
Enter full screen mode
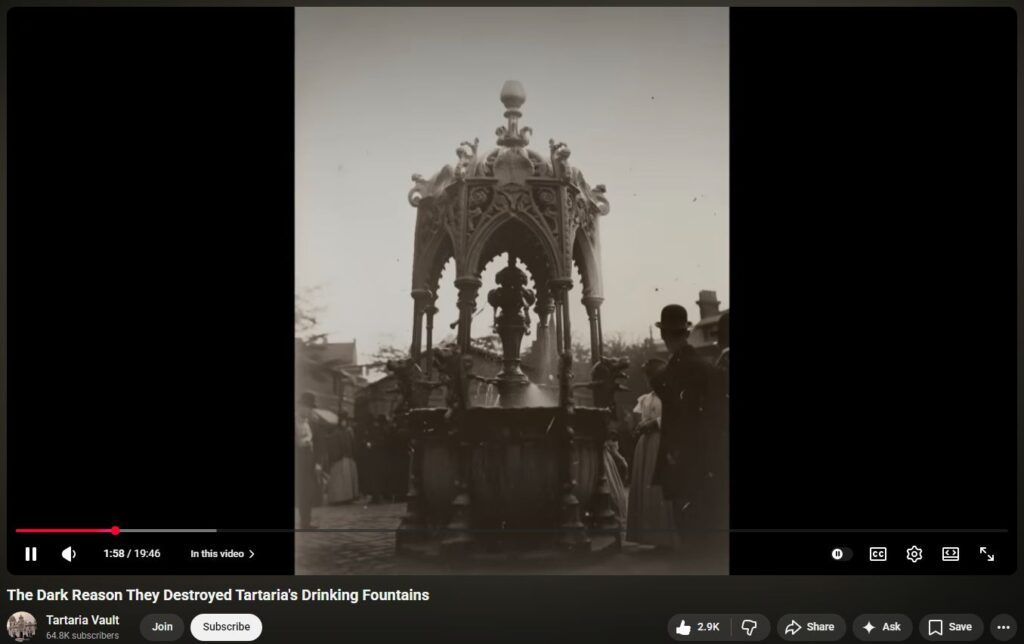click(x=987, y=554)
